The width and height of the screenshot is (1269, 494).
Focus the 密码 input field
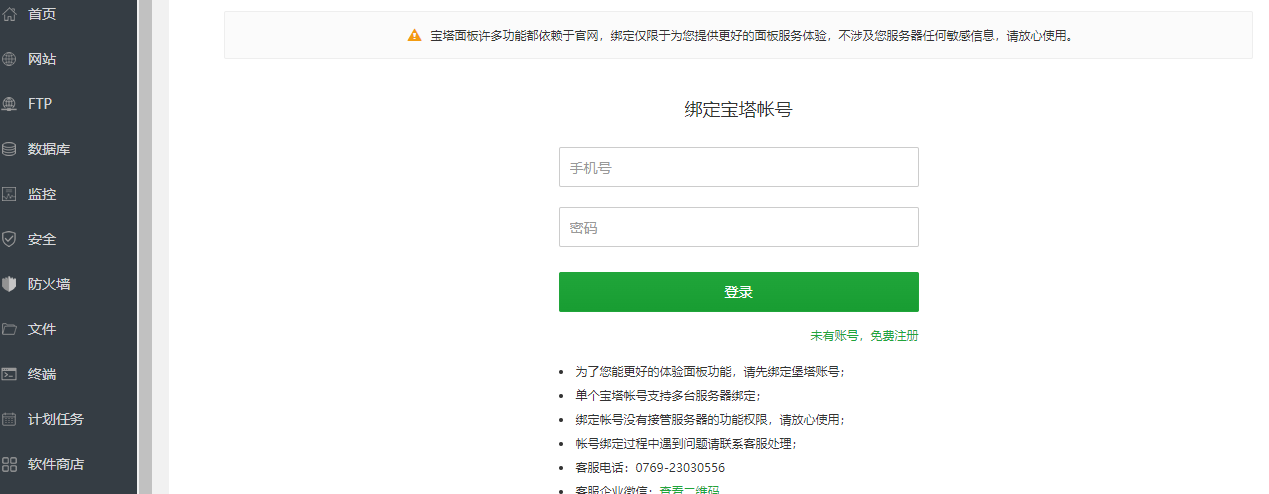tap(738, 227)
